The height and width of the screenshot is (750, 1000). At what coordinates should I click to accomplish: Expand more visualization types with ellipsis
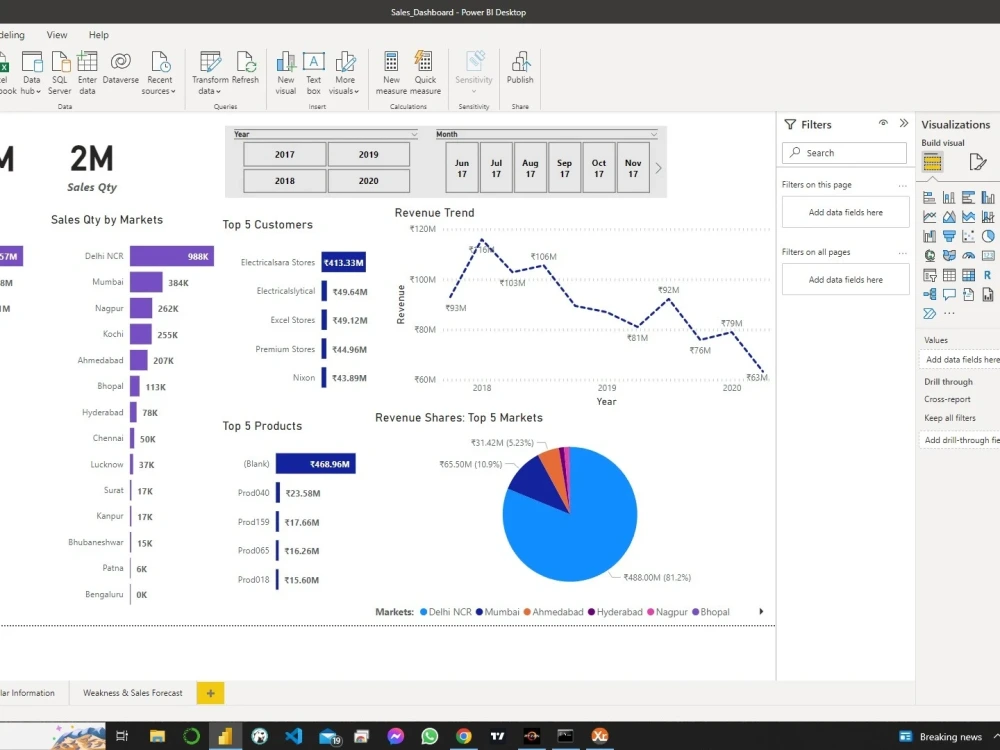(948, 312)
